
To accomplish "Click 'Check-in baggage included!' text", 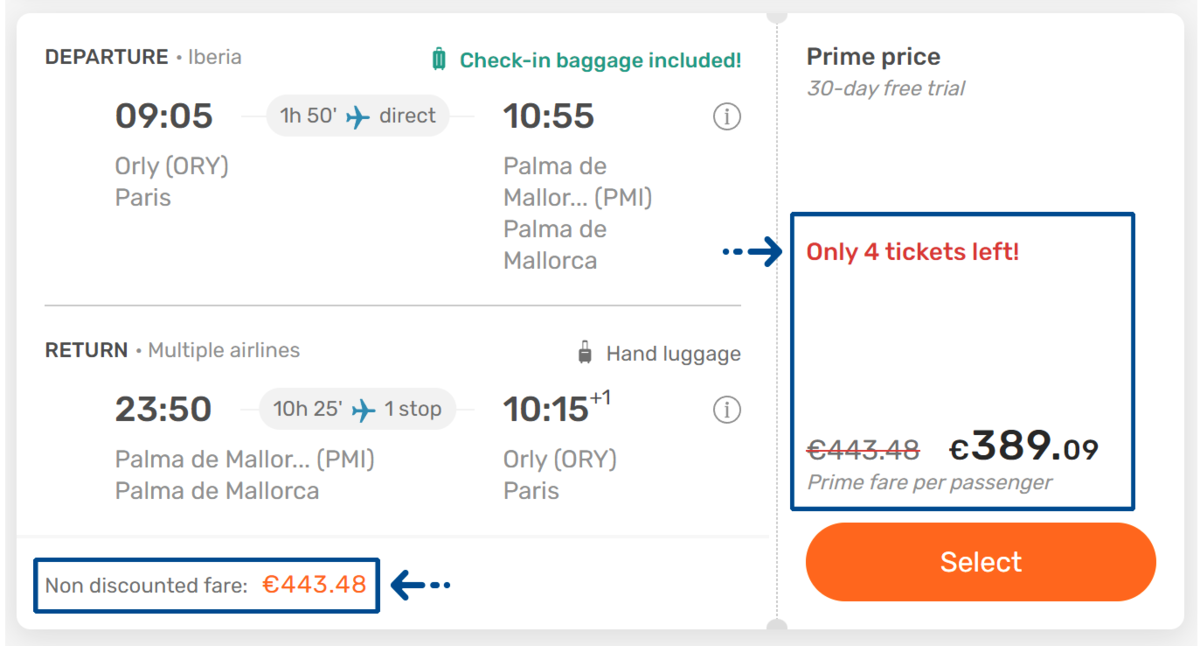I will [x=600, y=60].
